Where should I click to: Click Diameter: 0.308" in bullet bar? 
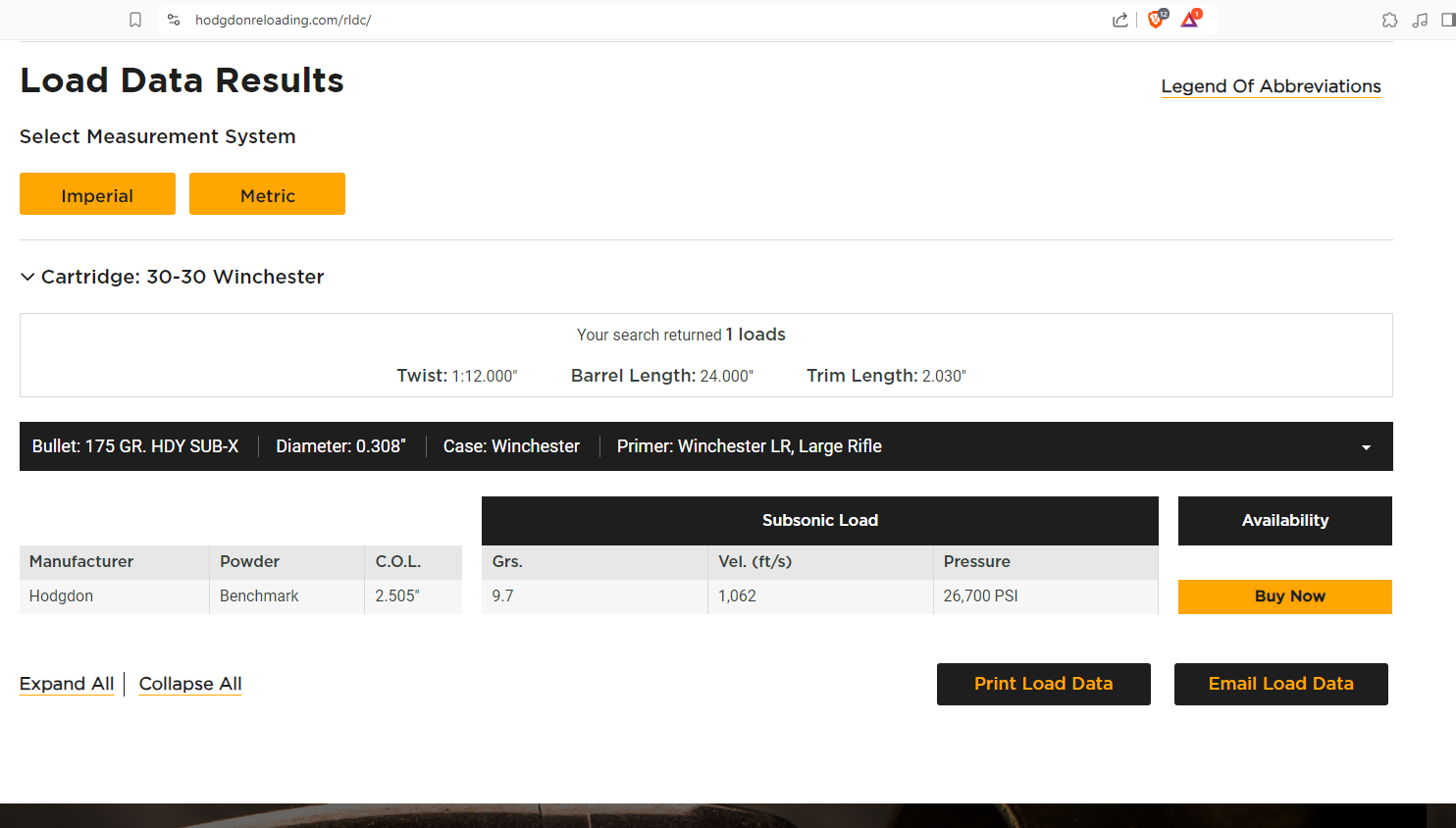pyautogui.click(x=340, y=446)
